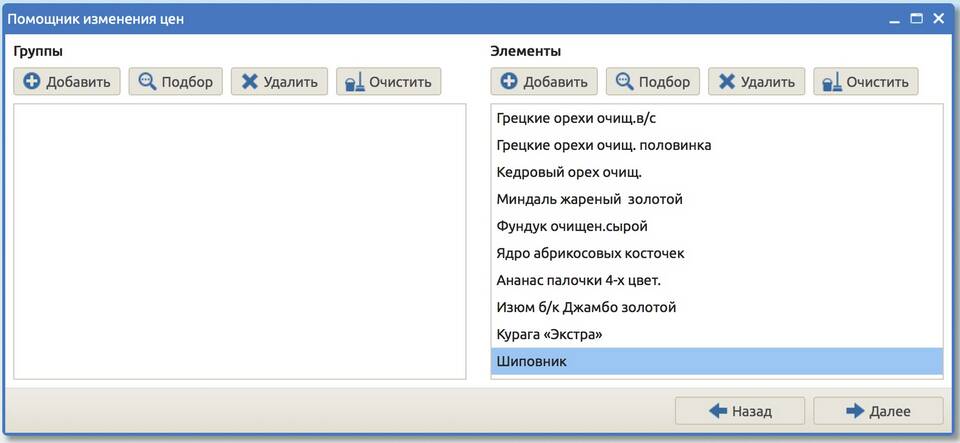Click the Подбор label under Элементы
The image size is (960, 443).
click(665, 82)
